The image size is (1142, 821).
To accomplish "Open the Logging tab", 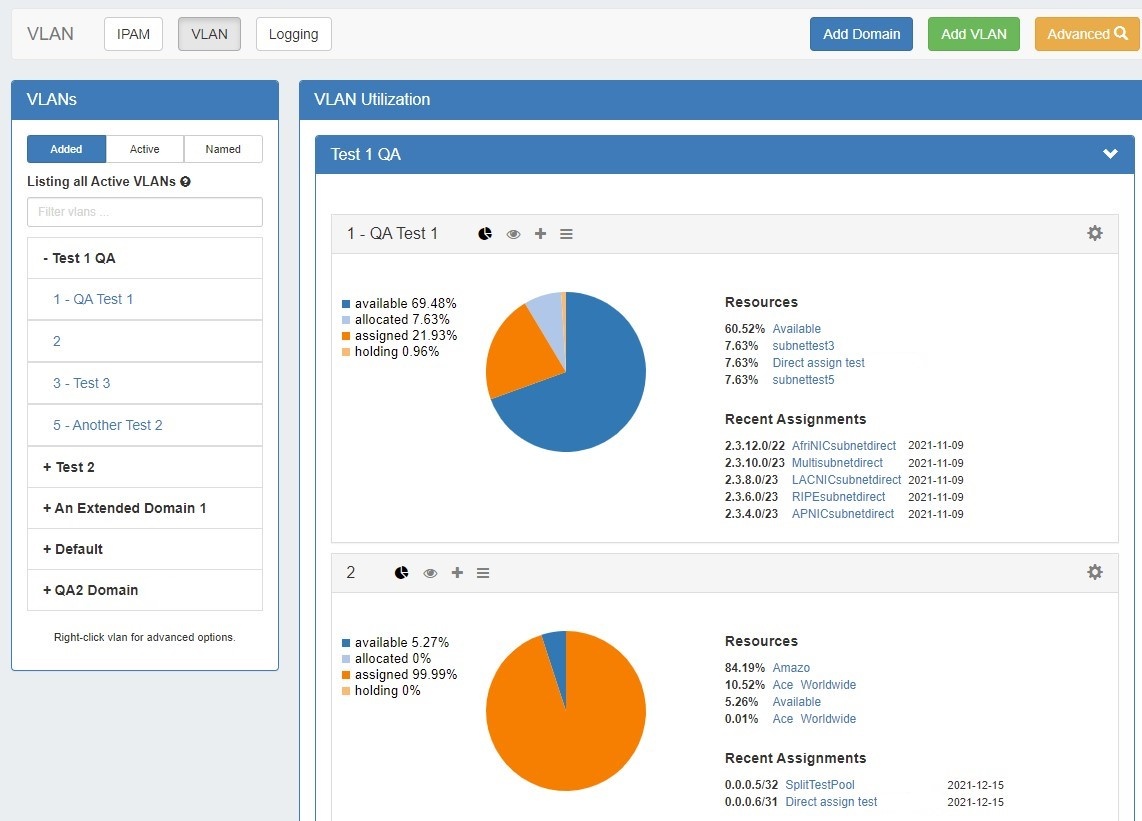I will click(x=293, y=34).
